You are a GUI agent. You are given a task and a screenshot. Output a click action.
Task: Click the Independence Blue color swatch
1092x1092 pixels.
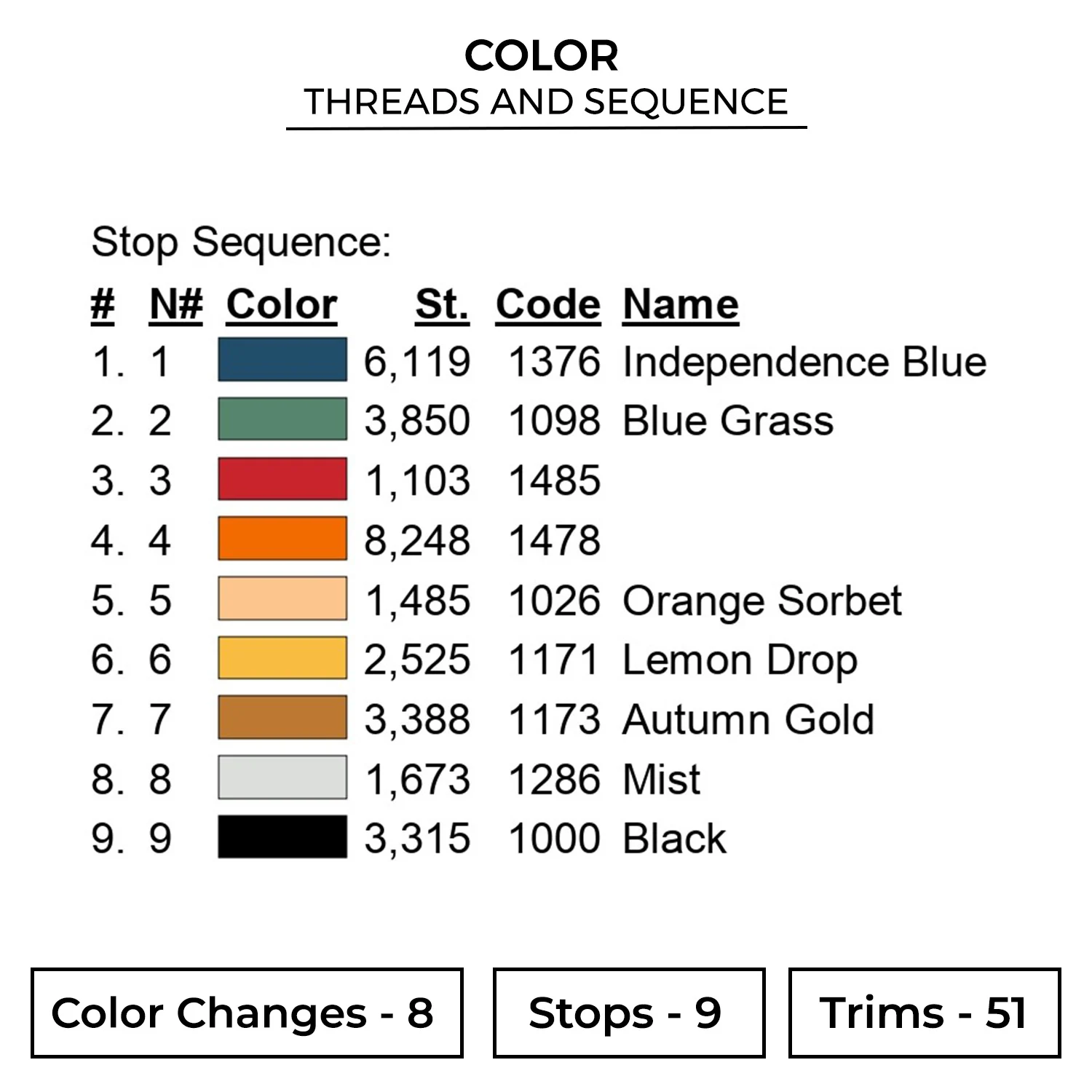pyautogui.click(x=282, y=360)
